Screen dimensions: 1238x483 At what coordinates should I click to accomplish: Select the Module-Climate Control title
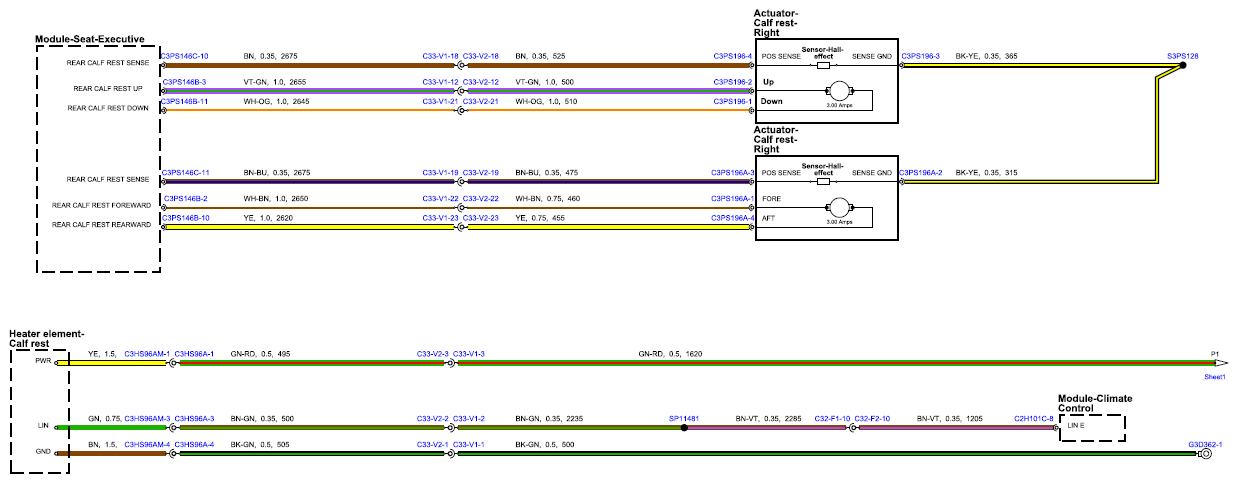point(1095,403)
